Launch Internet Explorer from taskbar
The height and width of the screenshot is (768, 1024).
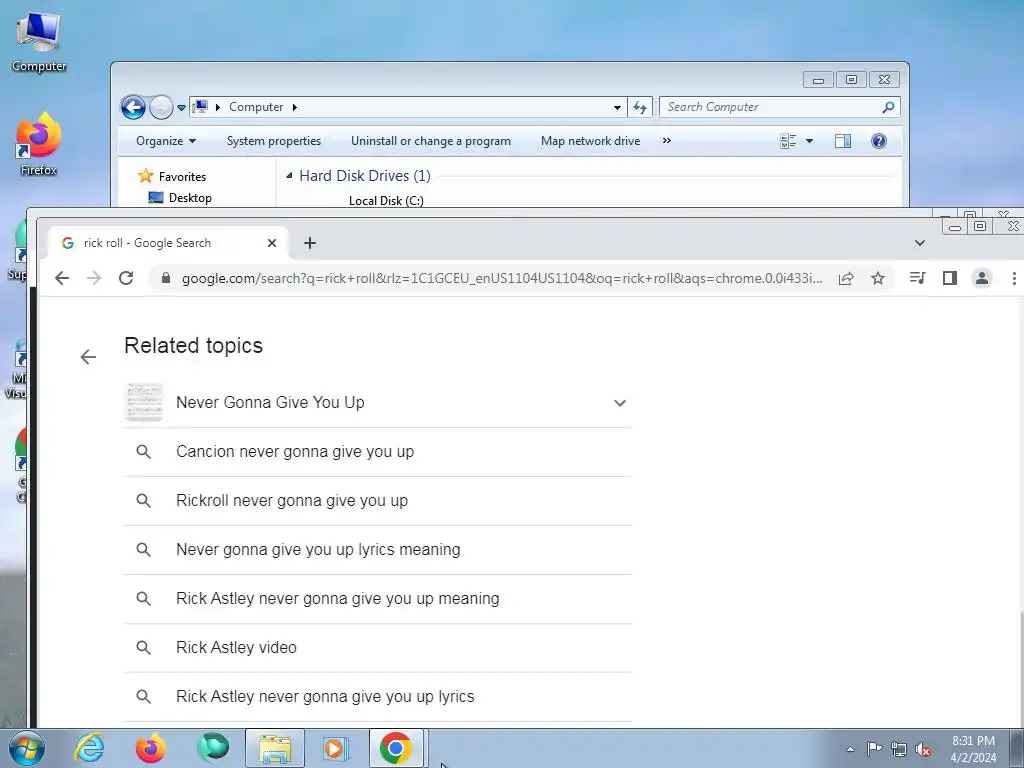(x=89, y=748)
